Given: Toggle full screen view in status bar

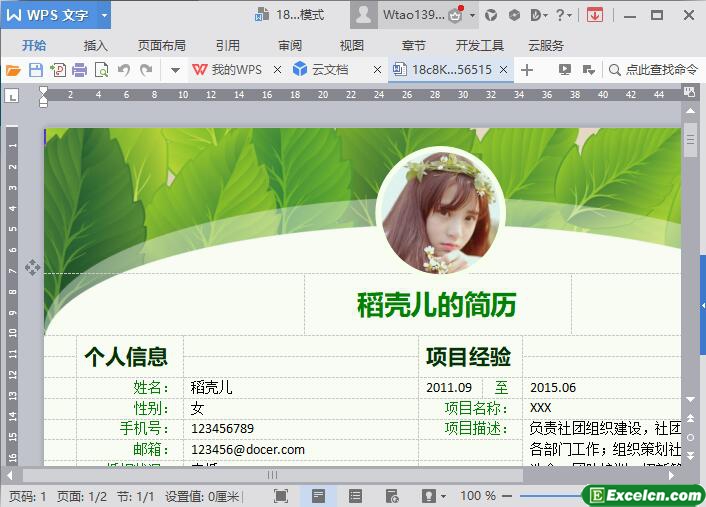Looking at the screenshot, I should pyautogui.click(x=281, y=496).
